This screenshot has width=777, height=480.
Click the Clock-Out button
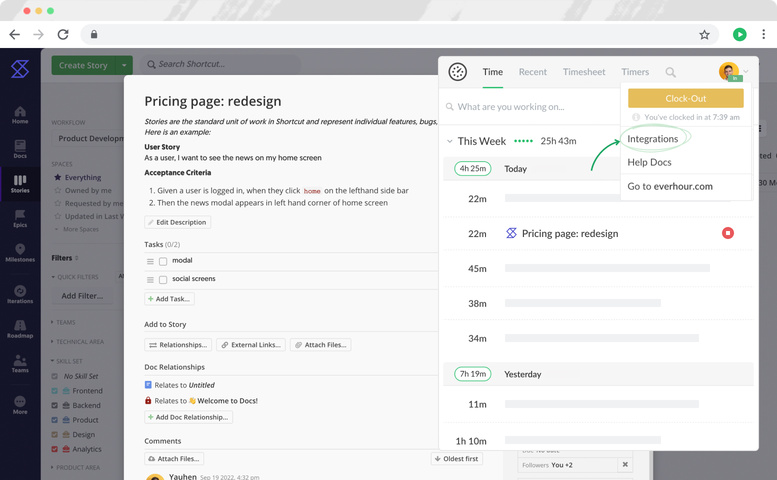tap(686, 98)
